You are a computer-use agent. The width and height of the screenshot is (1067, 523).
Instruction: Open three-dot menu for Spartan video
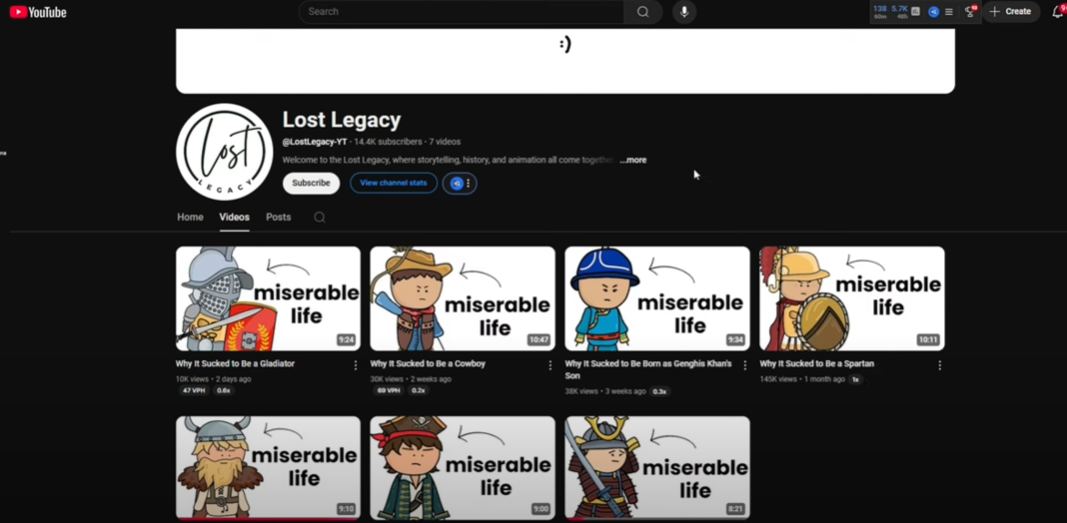pyautogui.click(x=939, y=365)
